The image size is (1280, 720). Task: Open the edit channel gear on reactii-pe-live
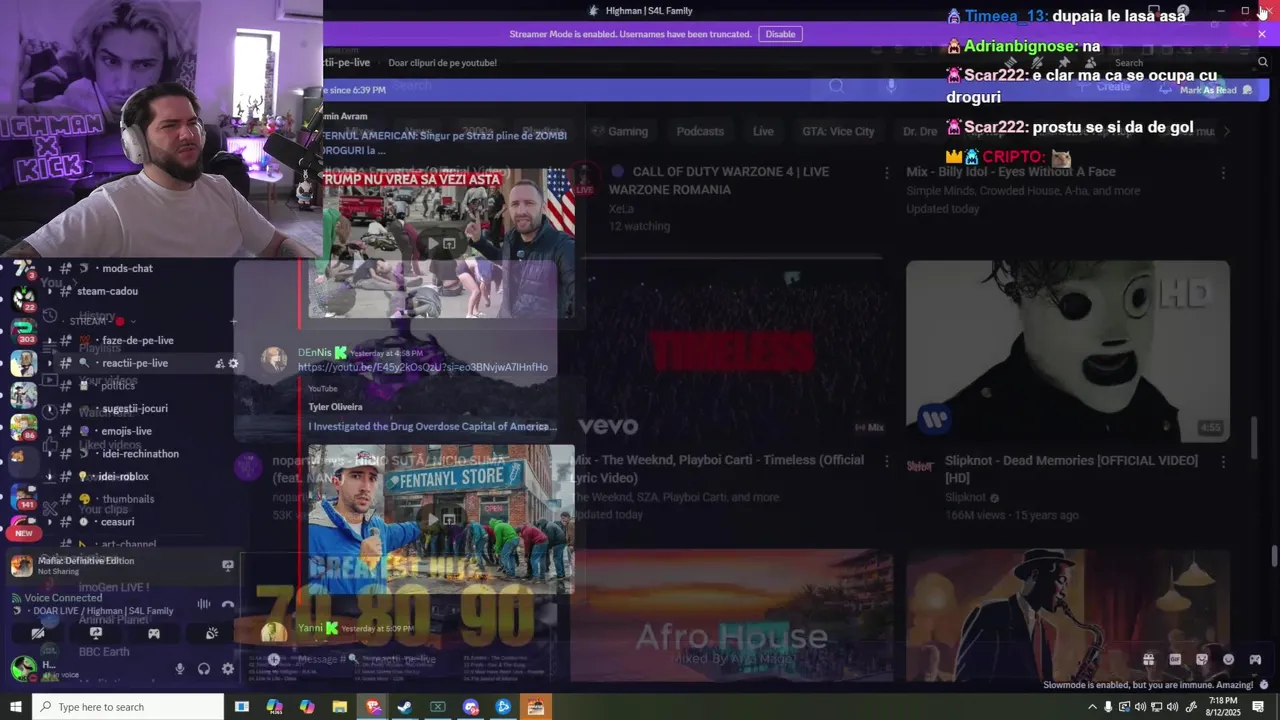tap(234, 363)
